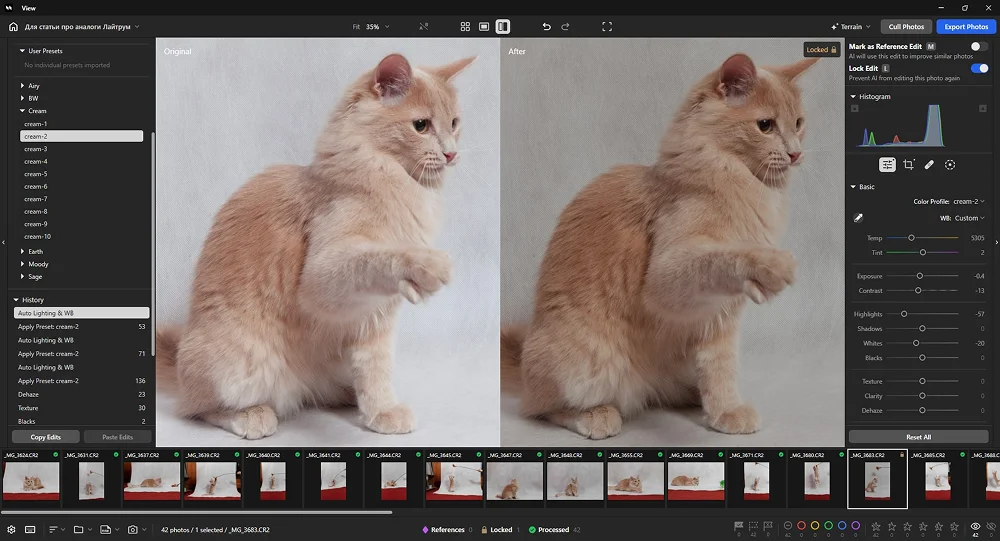Enter fullscreen preview mode

click(x=607, y=27)
